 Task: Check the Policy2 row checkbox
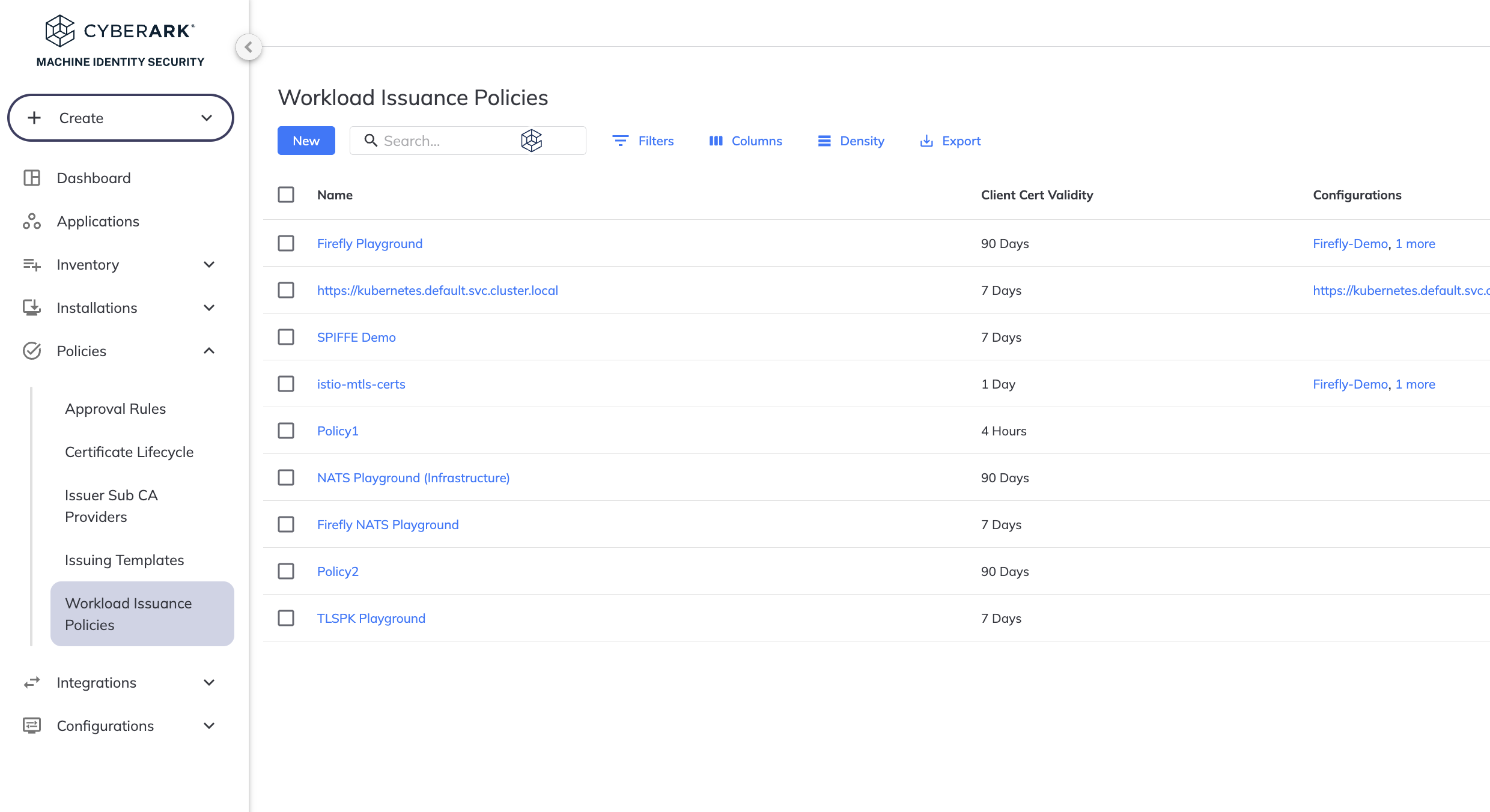tap(286, 571)
